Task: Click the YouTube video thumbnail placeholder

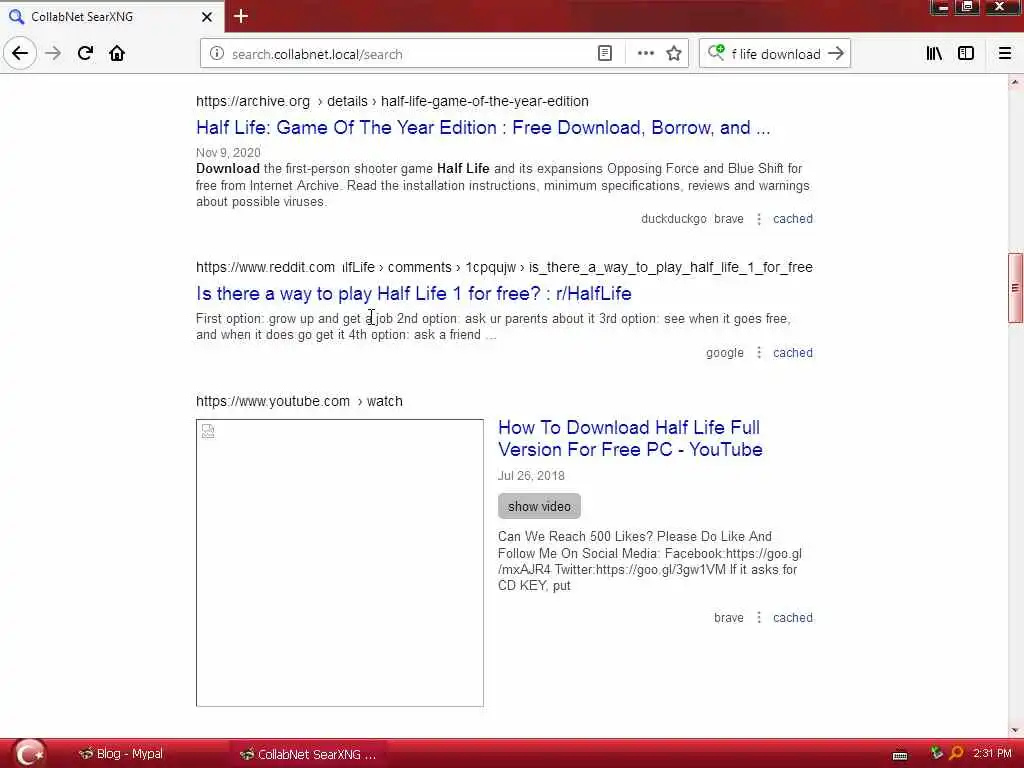Action: [340, 563]
